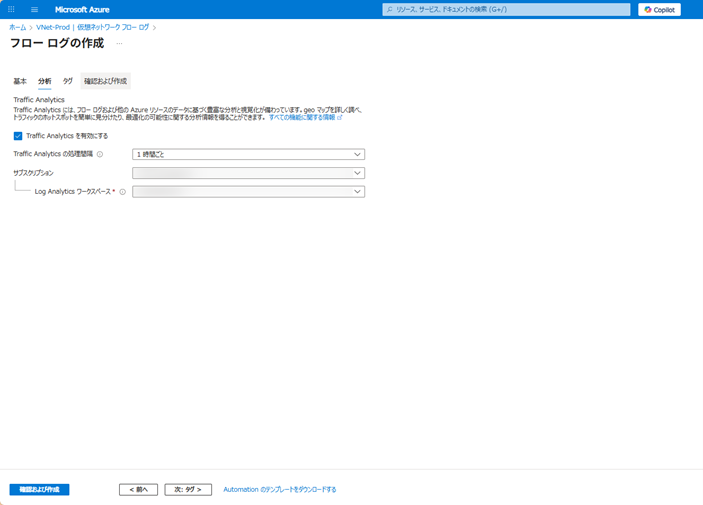Open the ellipsis menu next to page title
Image resolution: width=703 pixels, height=505 pixels.
[119, 44]
